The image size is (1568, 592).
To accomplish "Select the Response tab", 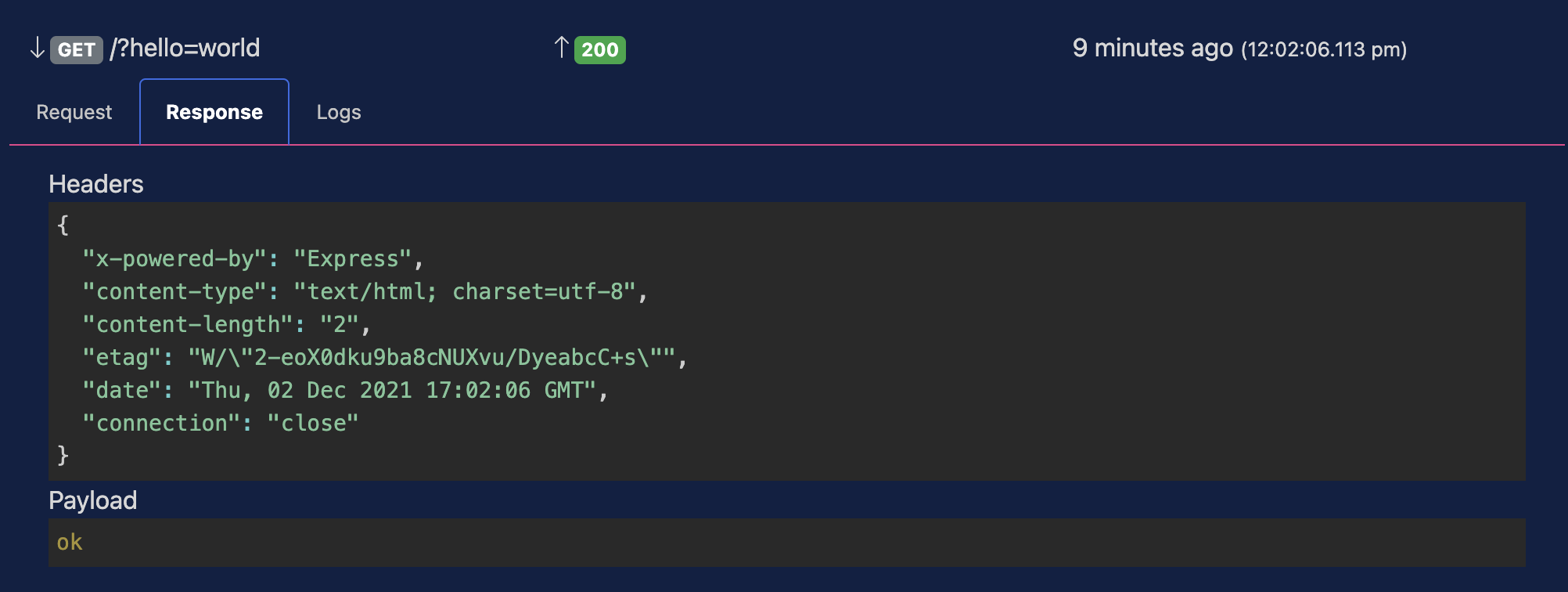I will 214,112.
